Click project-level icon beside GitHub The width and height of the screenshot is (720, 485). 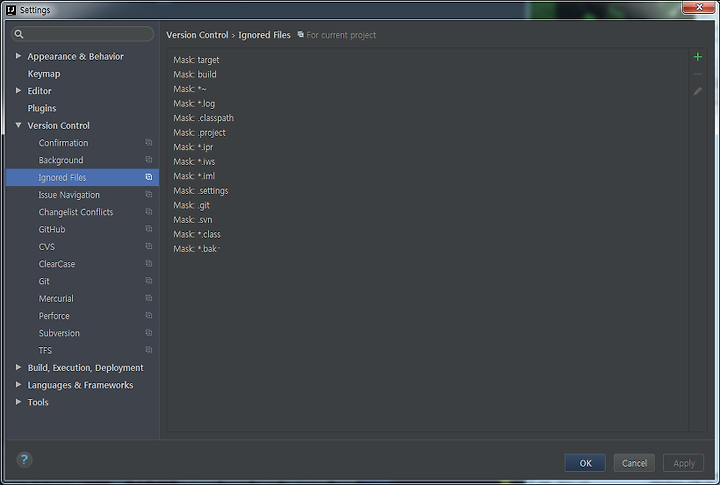(149, 229)
